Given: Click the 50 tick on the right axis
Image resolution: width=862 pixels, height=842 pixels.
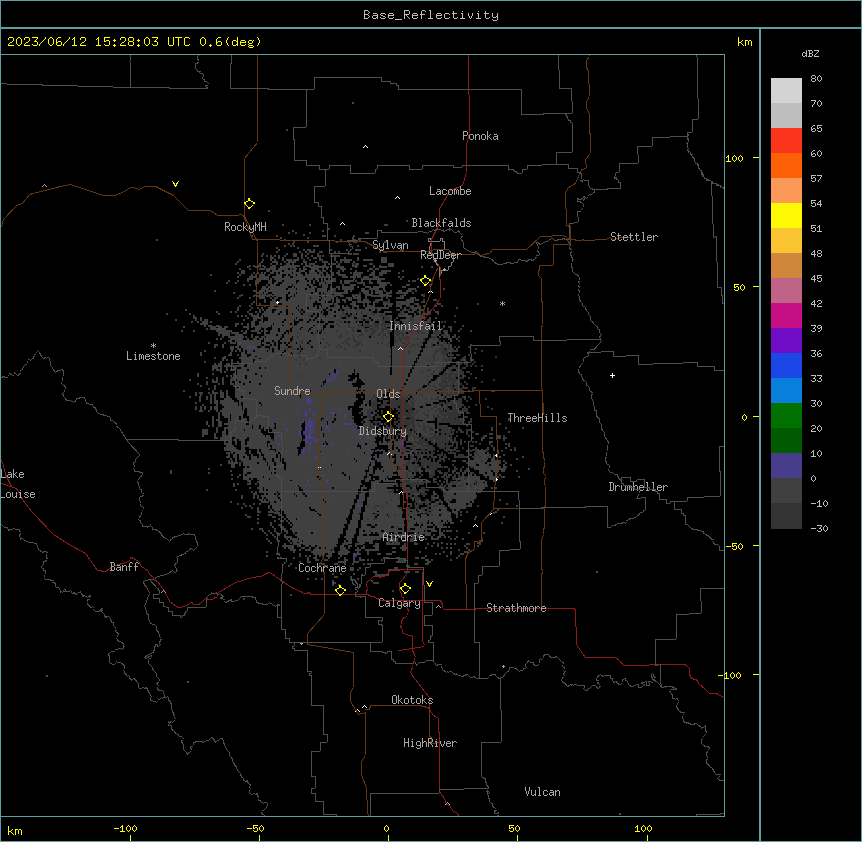Looking at the screenshot, I should point(739,287).
